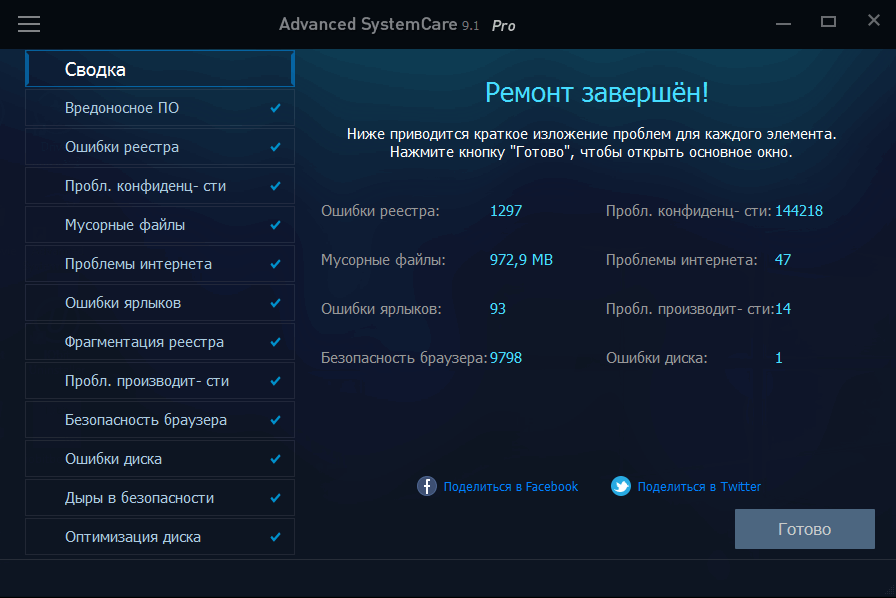
Task: Click performance problems value 14
Action: pyautogui.click(x=783, y=309)
